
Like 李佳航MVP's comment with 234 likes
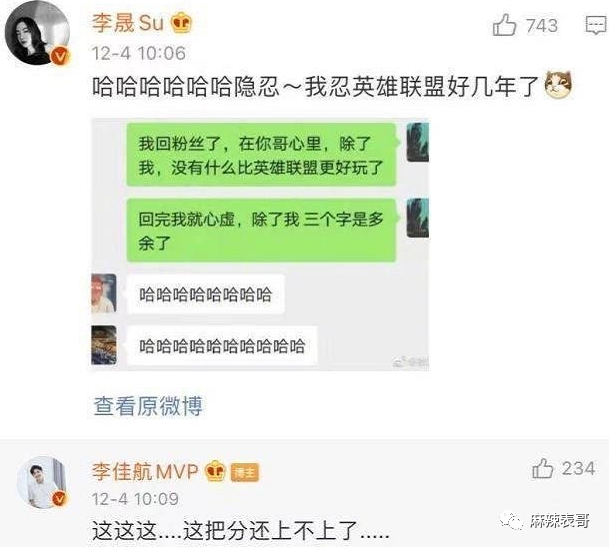(x=543, y=468)
